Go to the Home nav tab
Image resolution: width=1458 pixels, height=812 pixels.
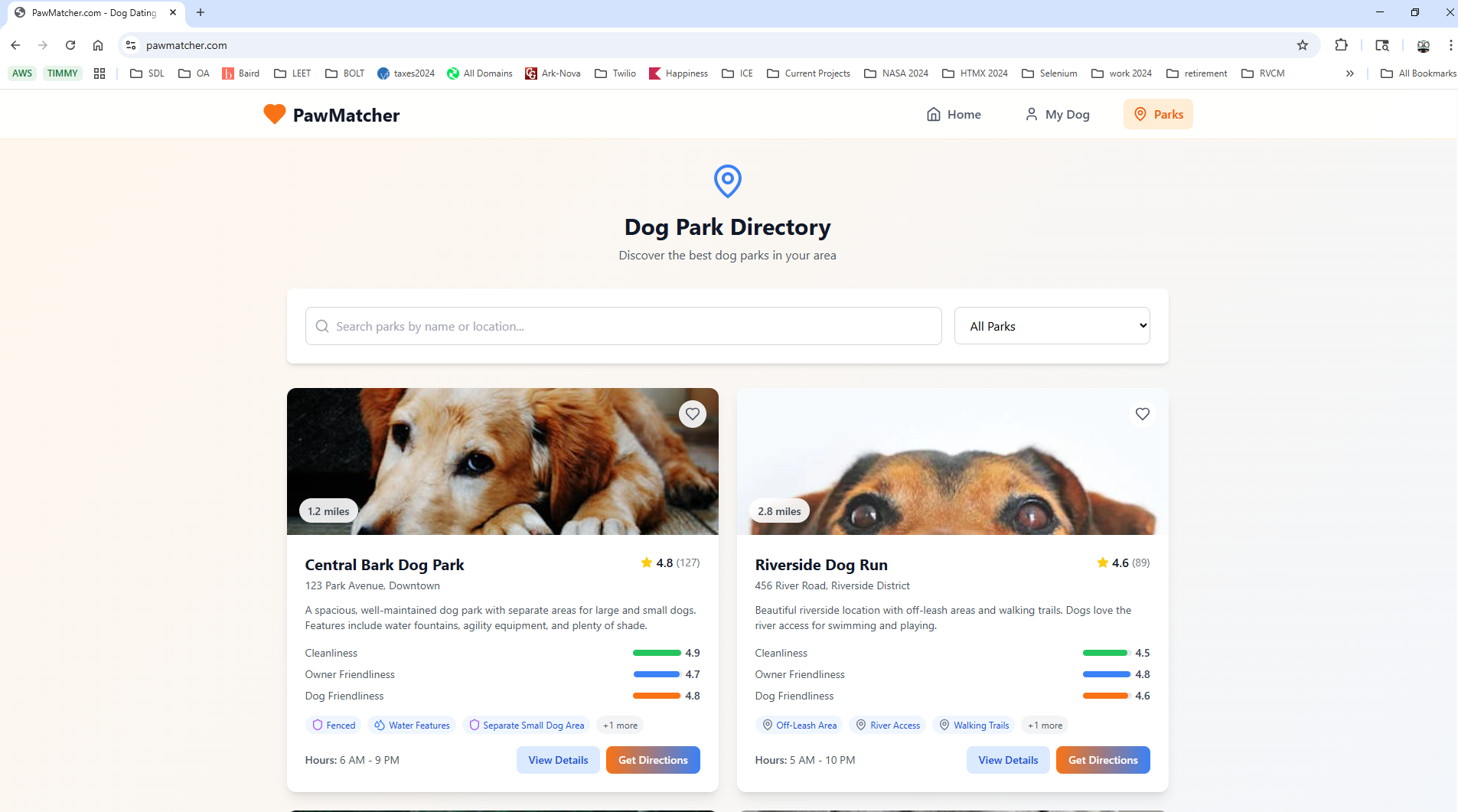point(954,114)
